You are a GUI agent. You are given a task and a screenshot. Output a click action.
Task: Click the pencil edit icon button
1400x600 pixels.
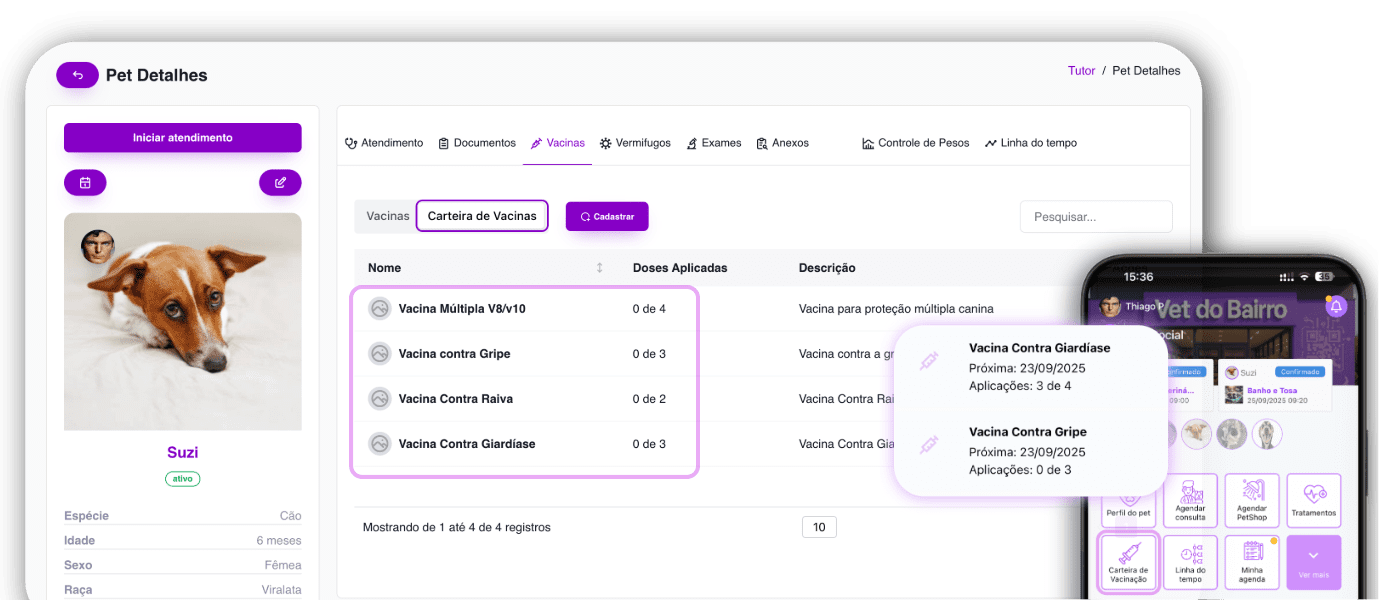coord(280,183)
